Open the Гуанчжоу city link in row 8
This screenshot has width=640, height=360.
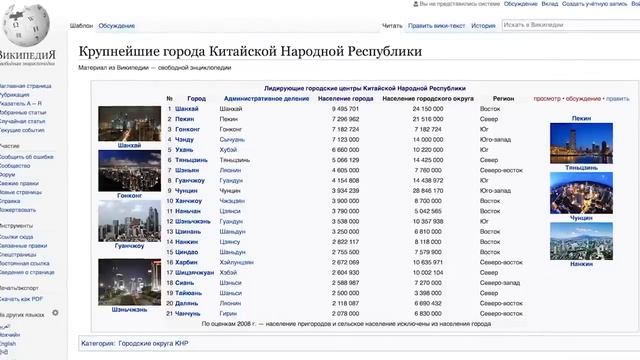(190, 180)
